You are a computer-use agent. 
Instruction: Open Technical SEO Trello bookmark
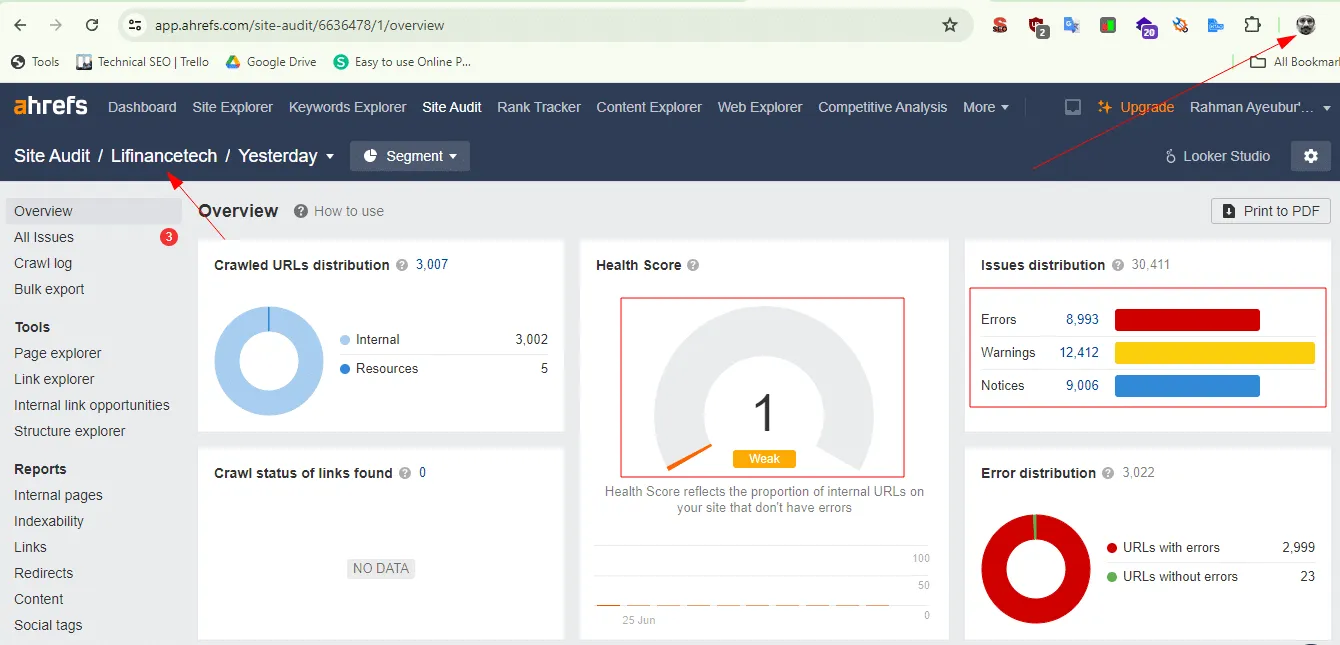[x=142, y=62]
